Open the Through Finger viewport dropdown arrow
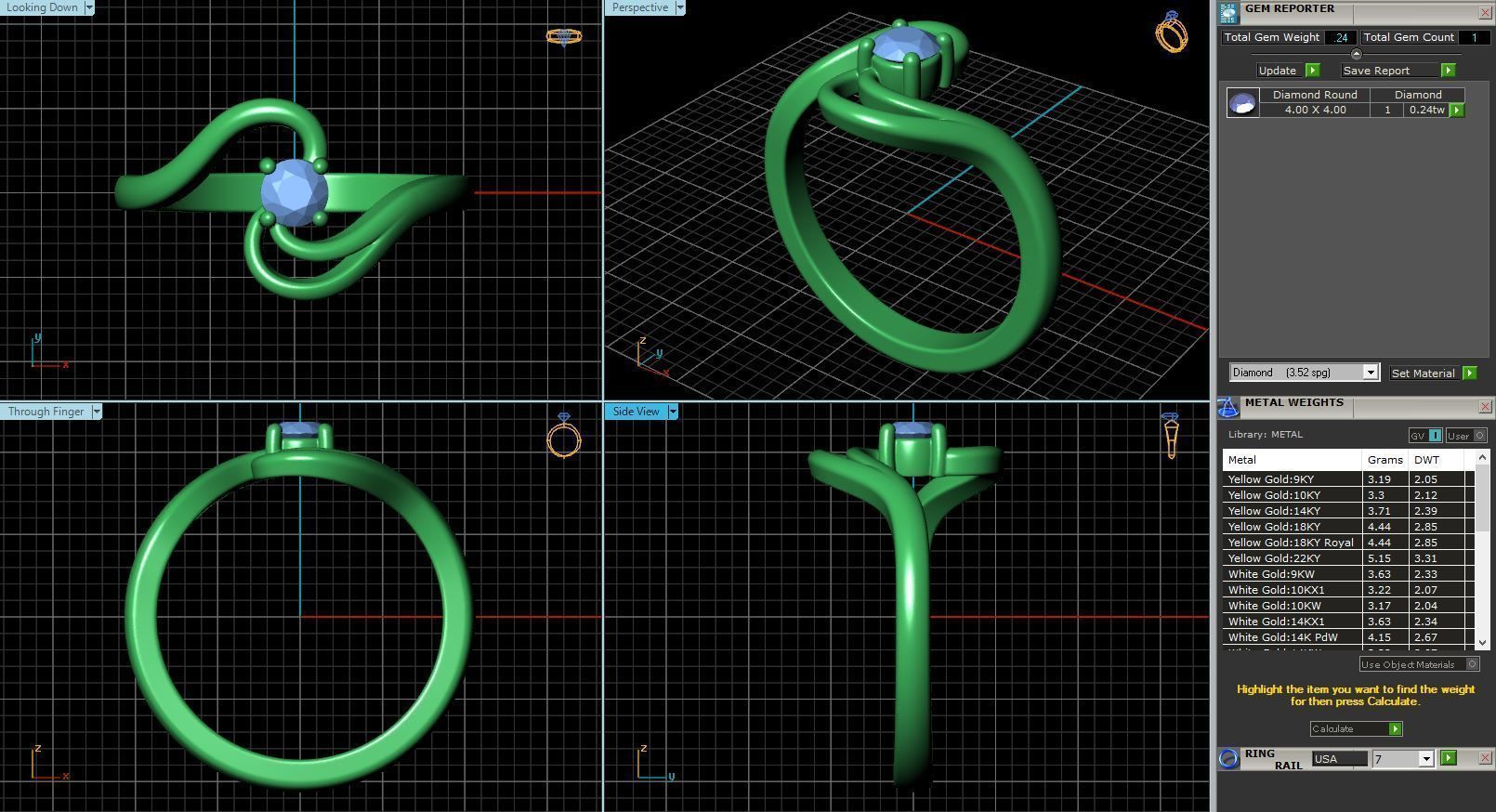Viewport: 1496px width, 812px height. pyautogui.click(x=96, y=412)
